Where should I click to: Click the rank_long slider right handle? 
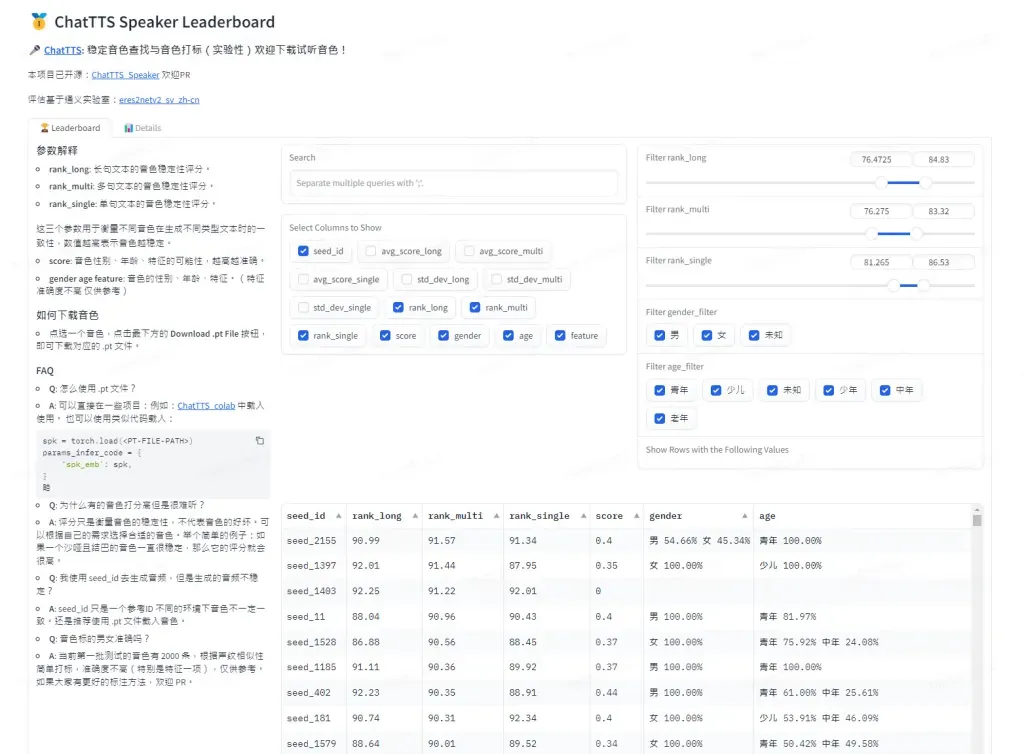coord(925,183)
